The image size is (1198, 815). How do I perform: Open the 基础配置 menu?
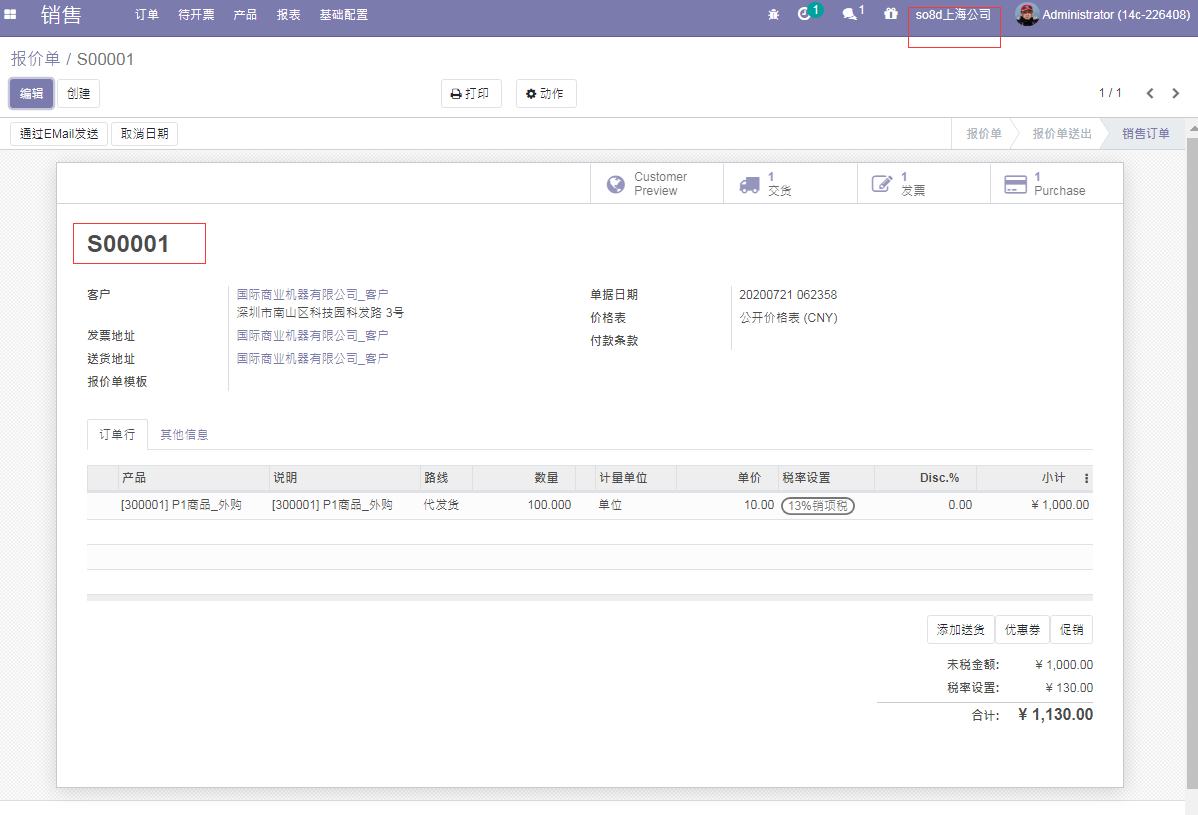[343, 15]
